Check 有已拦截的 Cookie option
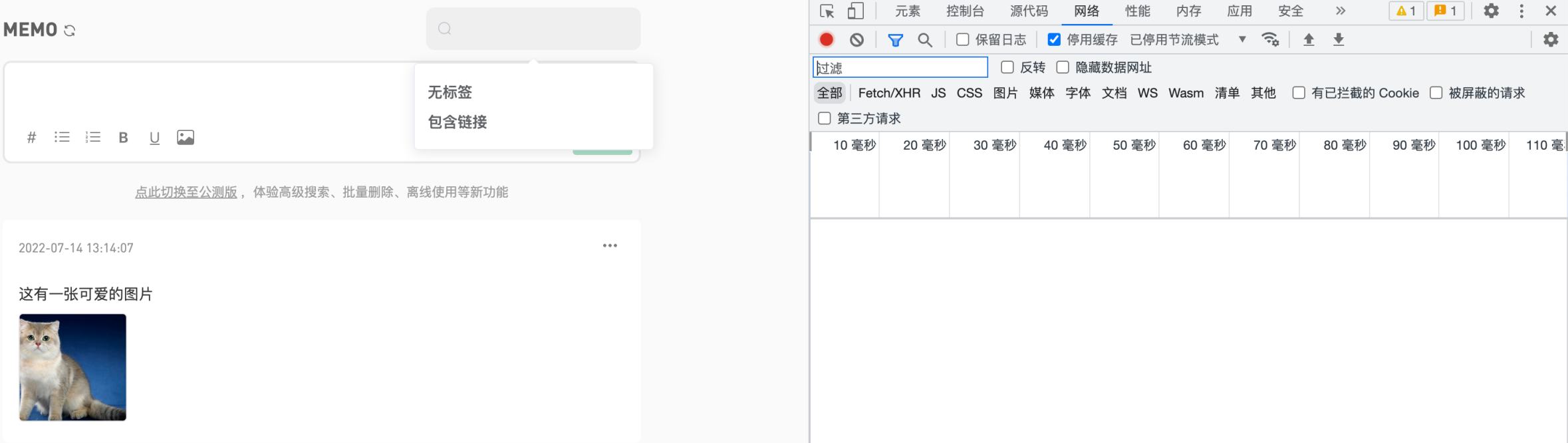This screenshot has height=443, width=1568. (x=1299, y=93)
